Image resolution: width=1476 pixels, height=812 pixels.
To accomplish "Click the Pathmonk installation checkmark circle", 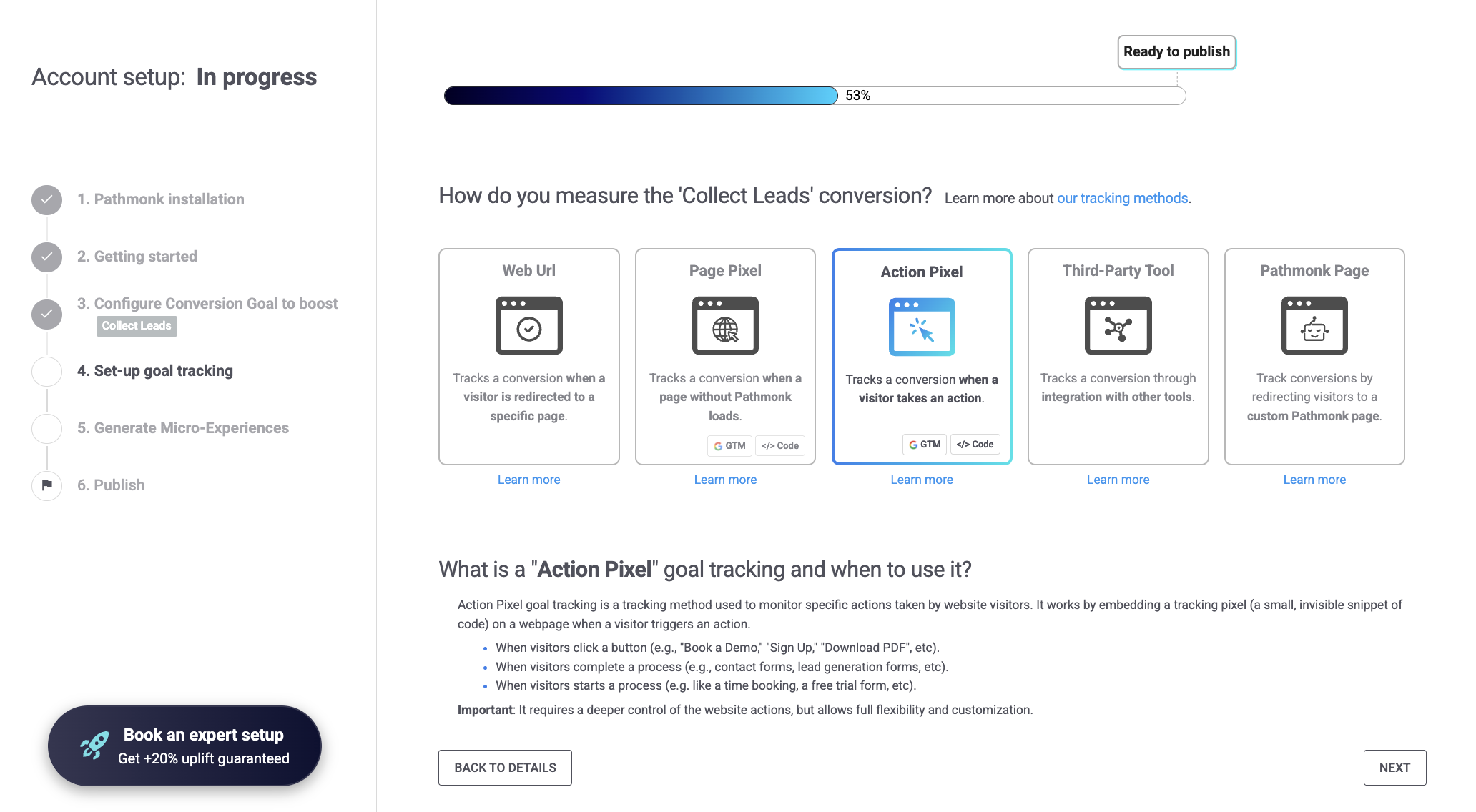I will [x=47, y=200].
